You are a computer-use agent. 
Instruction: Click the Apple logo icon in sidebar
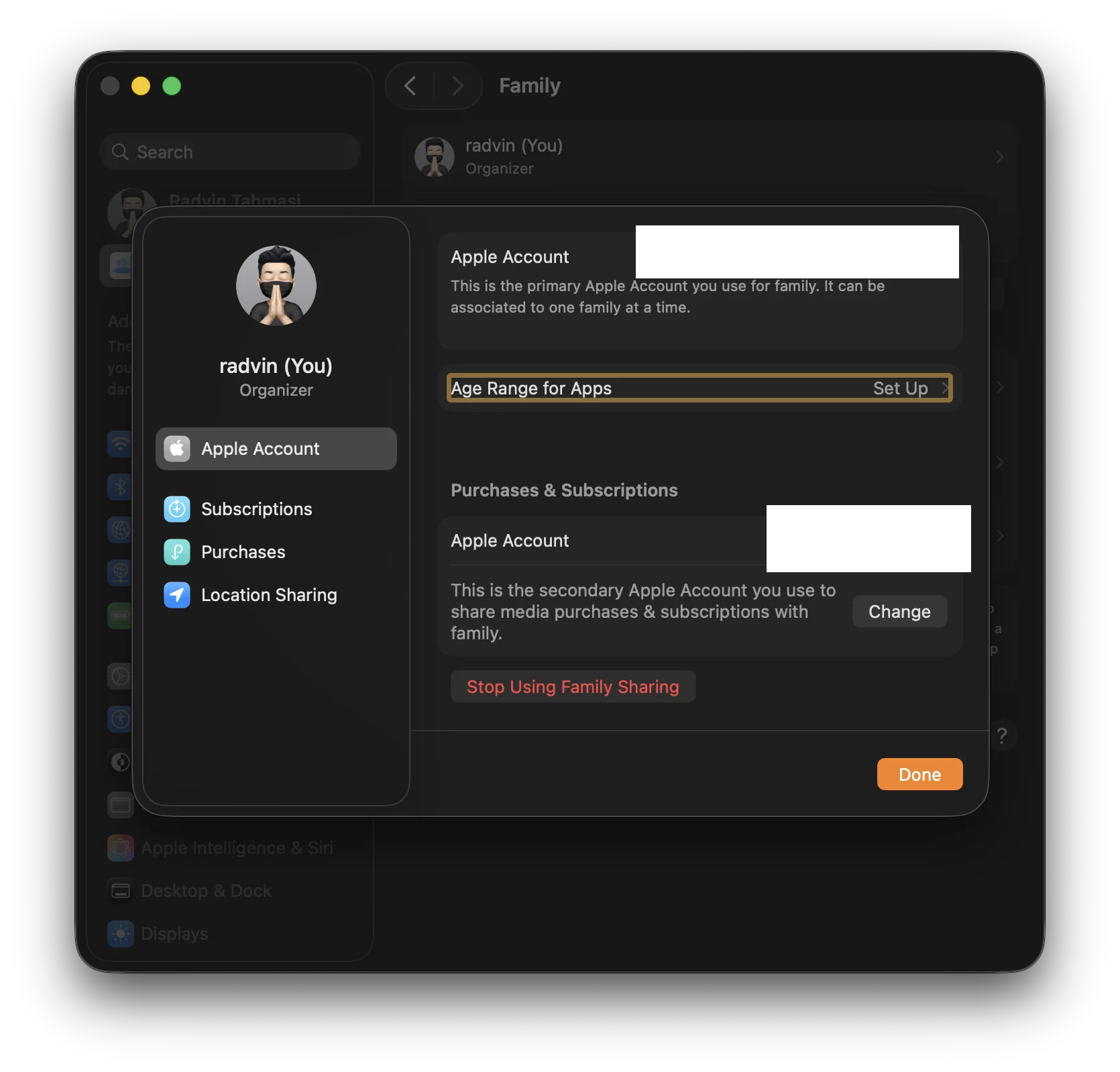click(177, 449)
